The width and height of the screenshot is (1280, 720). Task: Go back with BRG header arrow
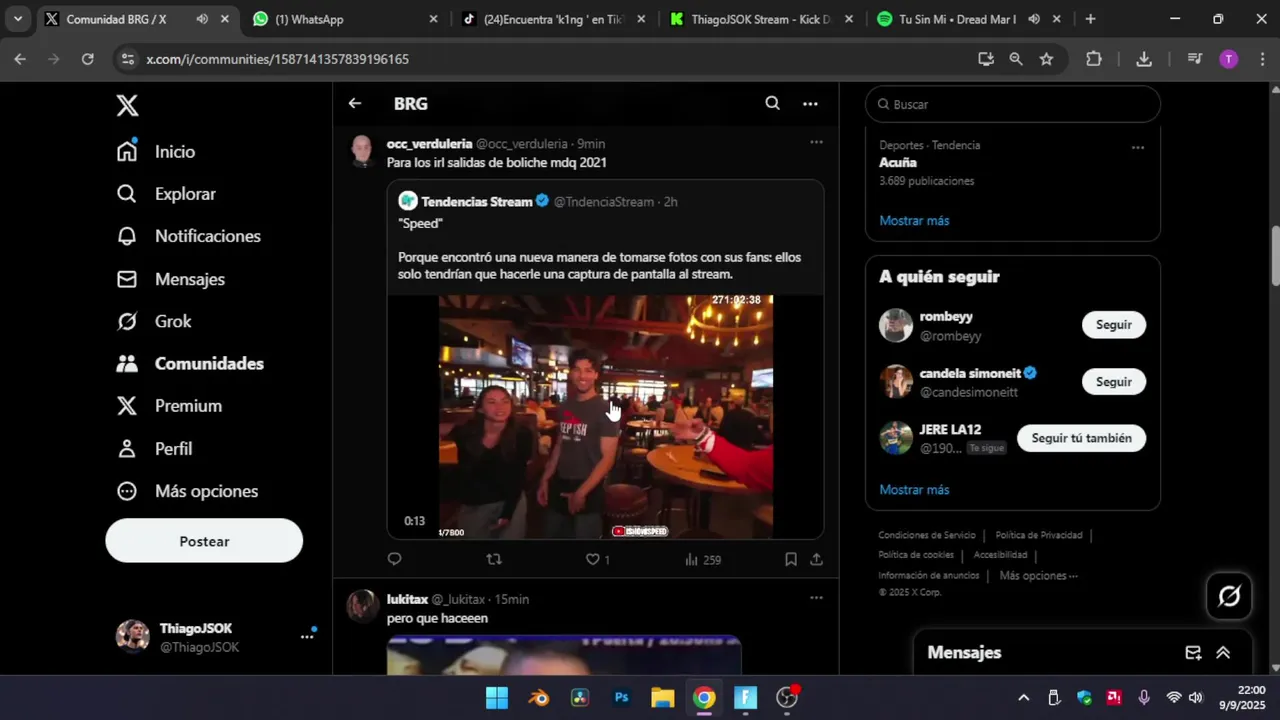pos(355,103)
